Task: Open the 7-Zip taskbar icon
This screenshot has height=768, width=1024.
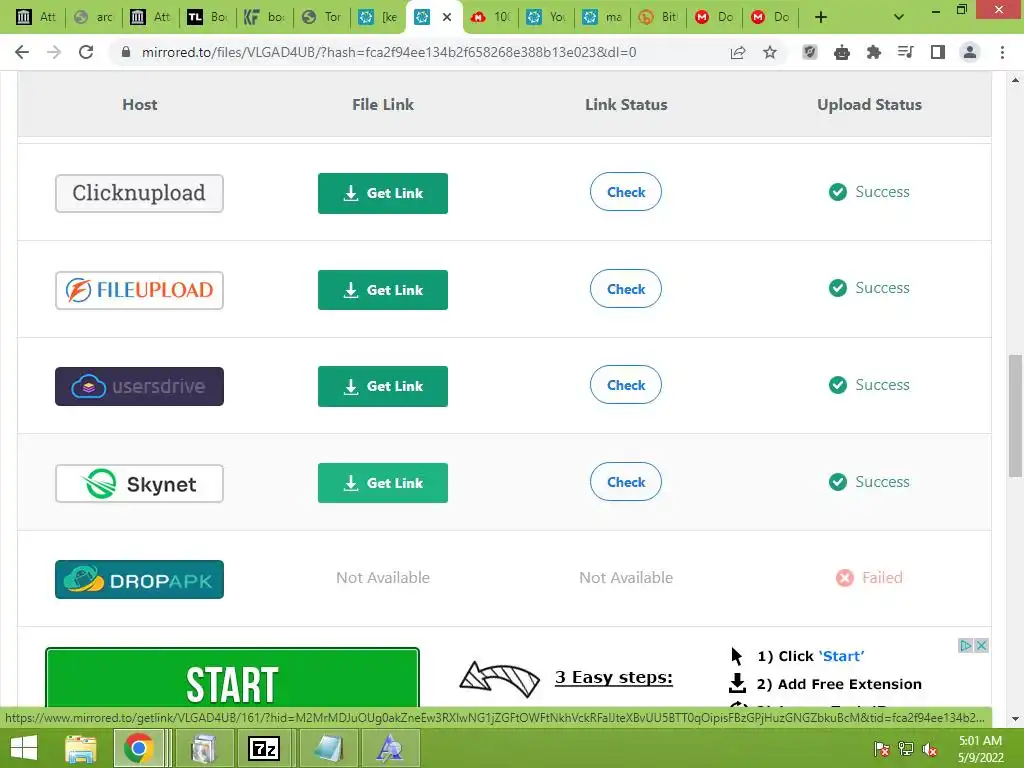Action: pos(264,748)
